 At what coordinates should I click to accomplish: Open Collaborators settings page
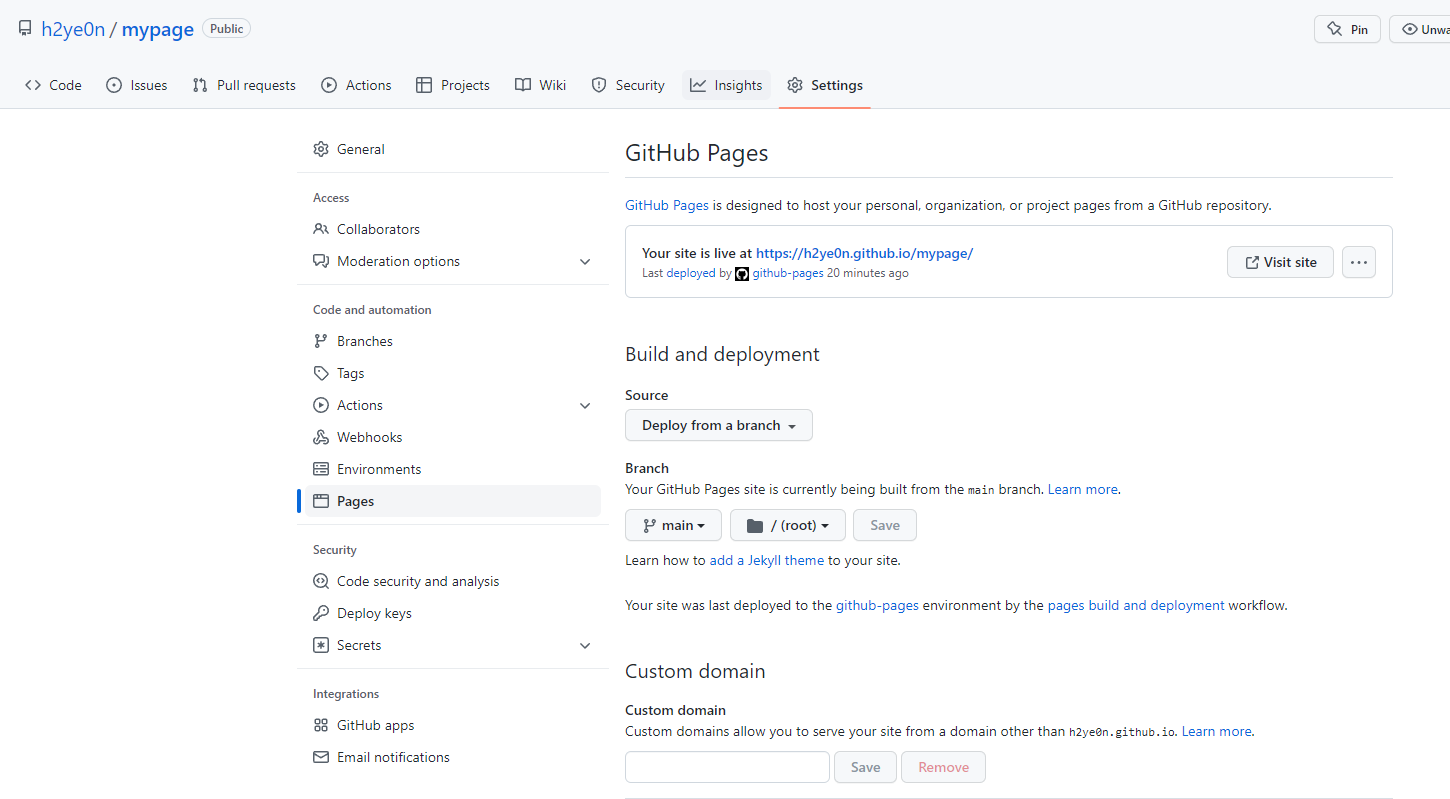coord(453,229)
